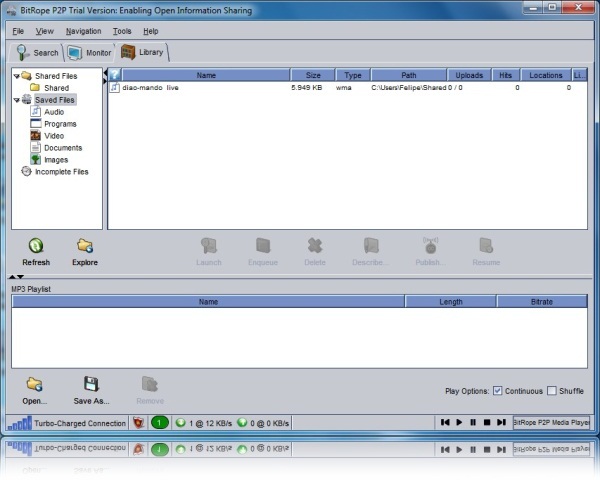Click the audio file icon for diao-mando

114,88
